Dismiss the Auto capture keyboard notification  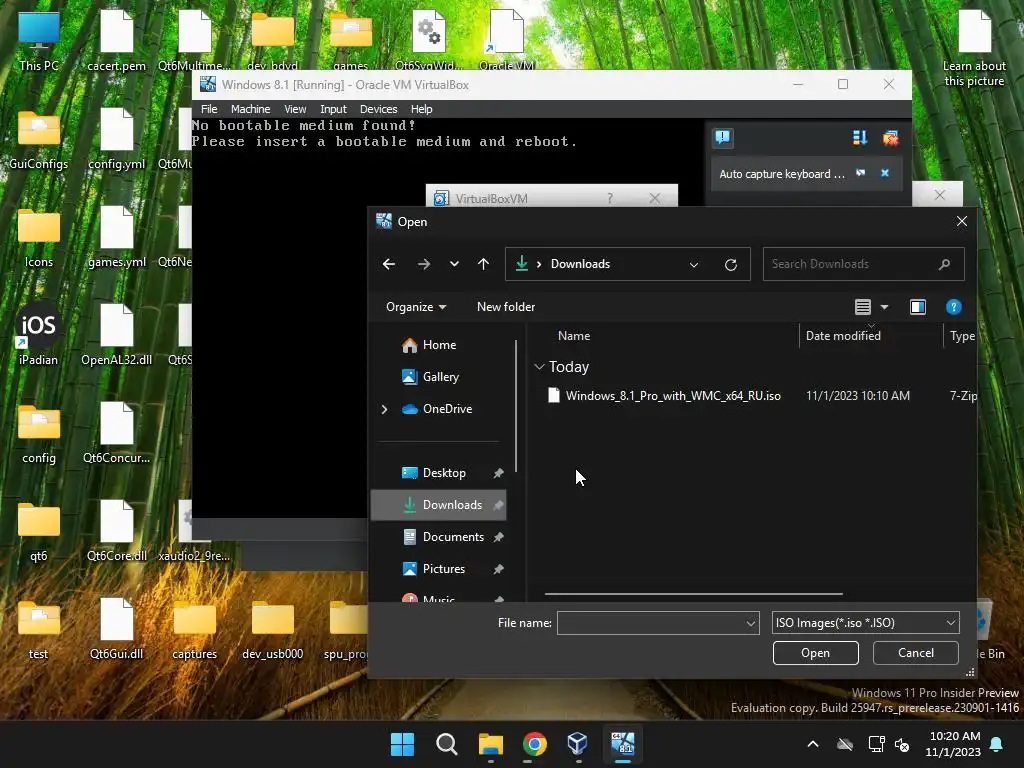pos(885,173)
